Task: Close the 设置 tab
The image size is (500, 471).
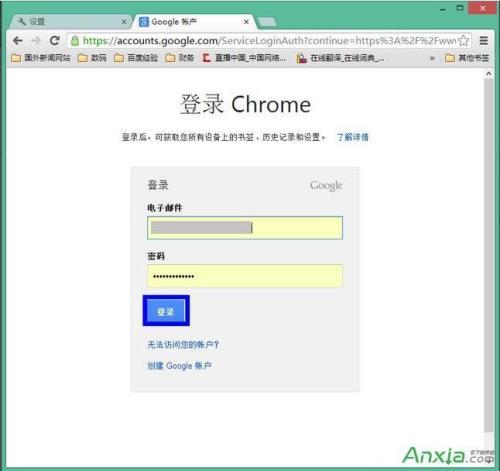Action: (x=124, y=22)
